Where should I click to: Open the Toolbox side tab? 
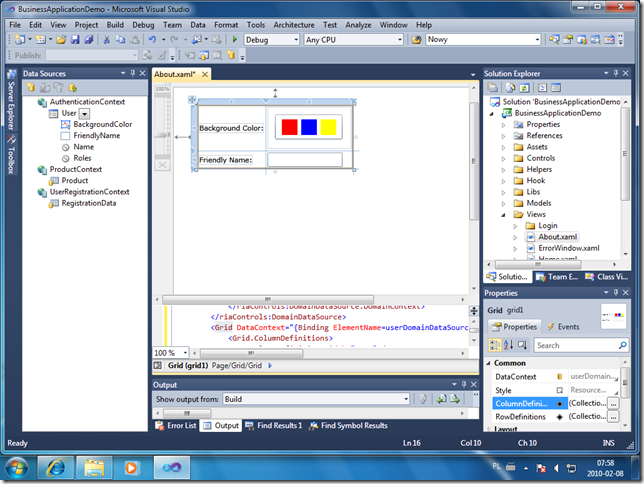point(11,155)
